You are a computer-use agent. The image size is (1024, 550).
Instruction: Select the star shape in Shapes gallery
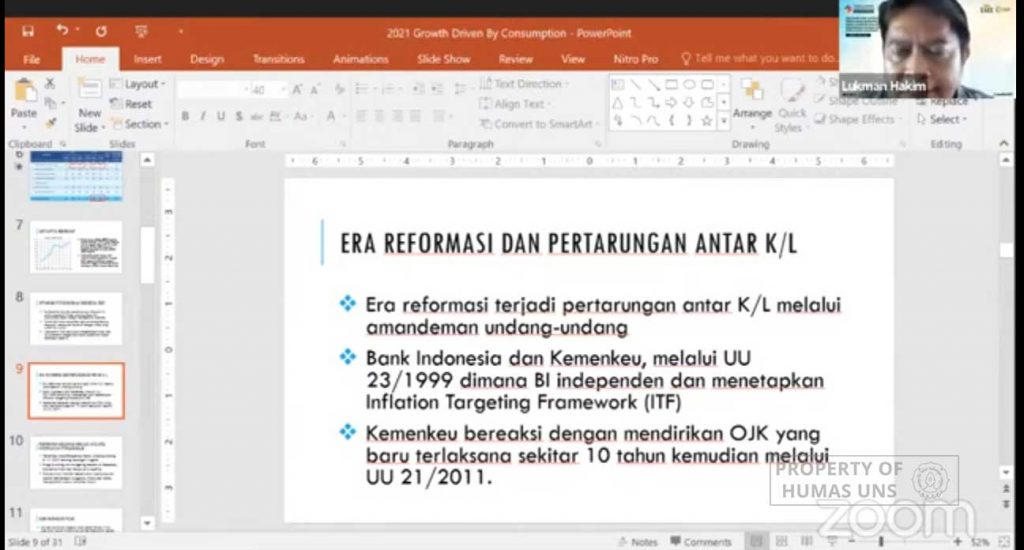(x=707, y=121)
